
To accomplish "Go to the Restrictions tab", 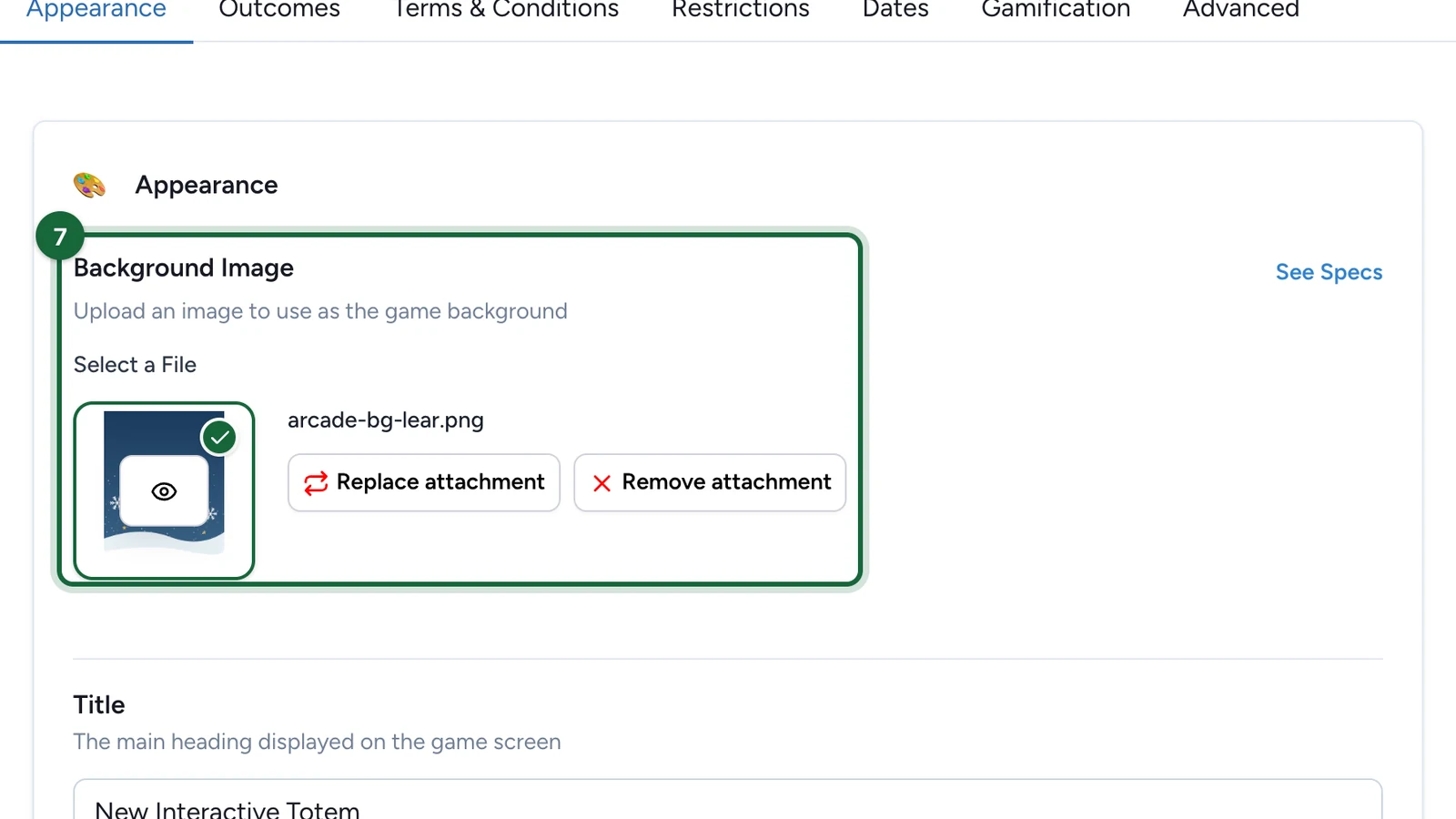I will (741, 11).
